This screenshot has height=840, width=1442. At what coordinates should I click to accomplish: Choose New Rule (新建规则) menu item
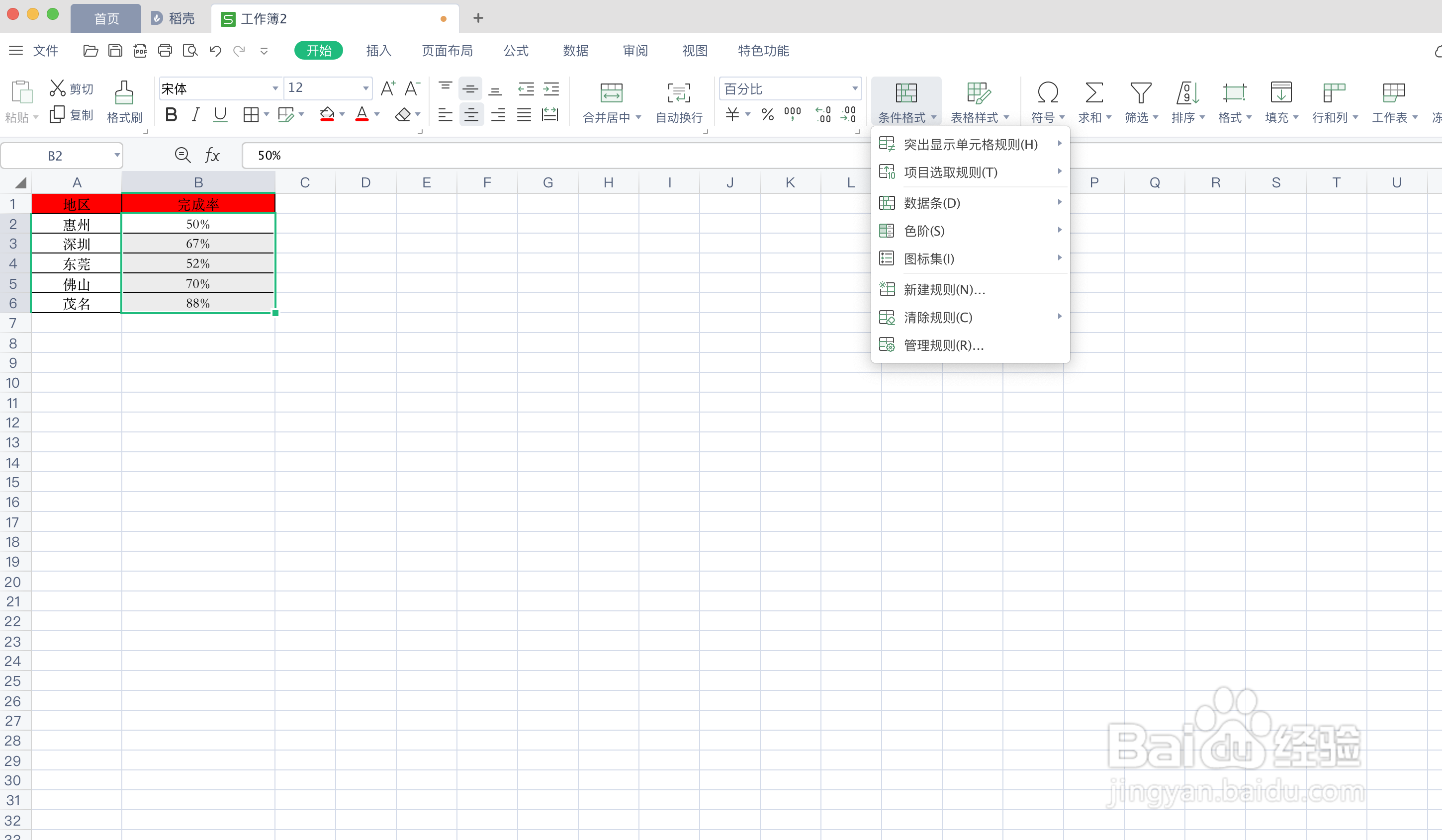click(970, 289)
